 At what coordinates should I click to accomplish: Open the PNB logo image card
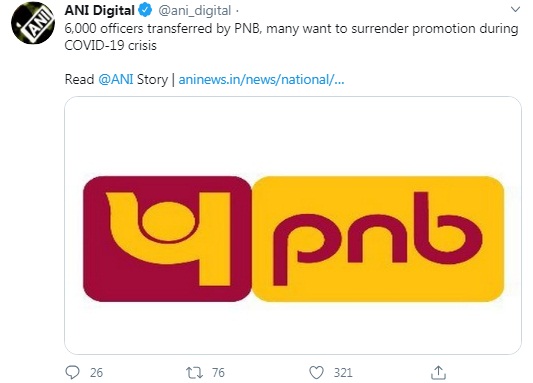[x=293, y=225]
